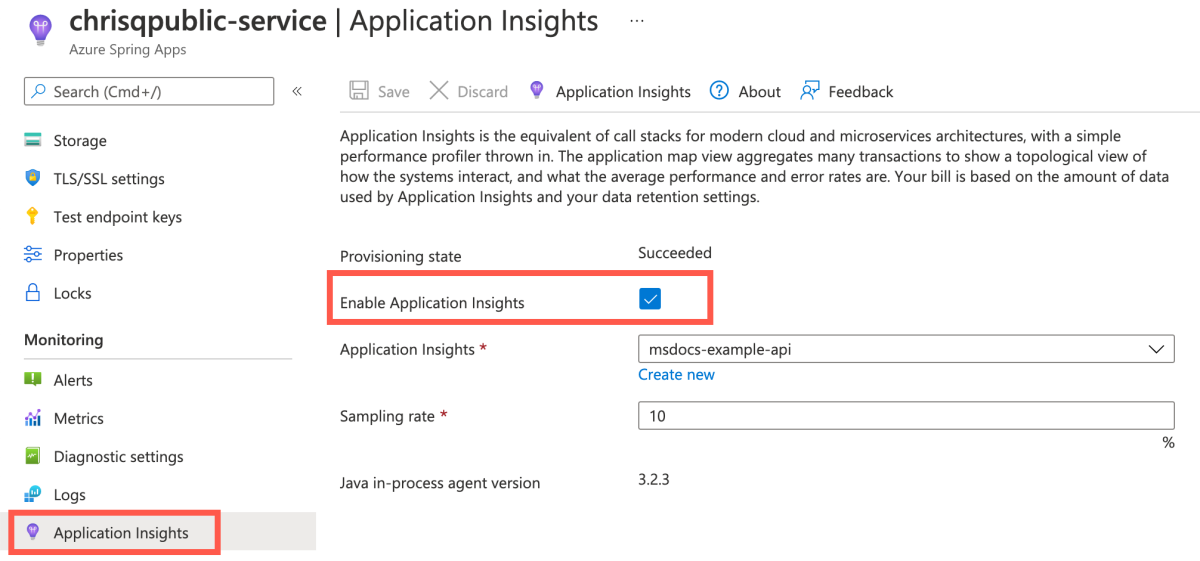Open About in the toolbar
This screenshot has width=1200, height=561.
pos(745,91)
